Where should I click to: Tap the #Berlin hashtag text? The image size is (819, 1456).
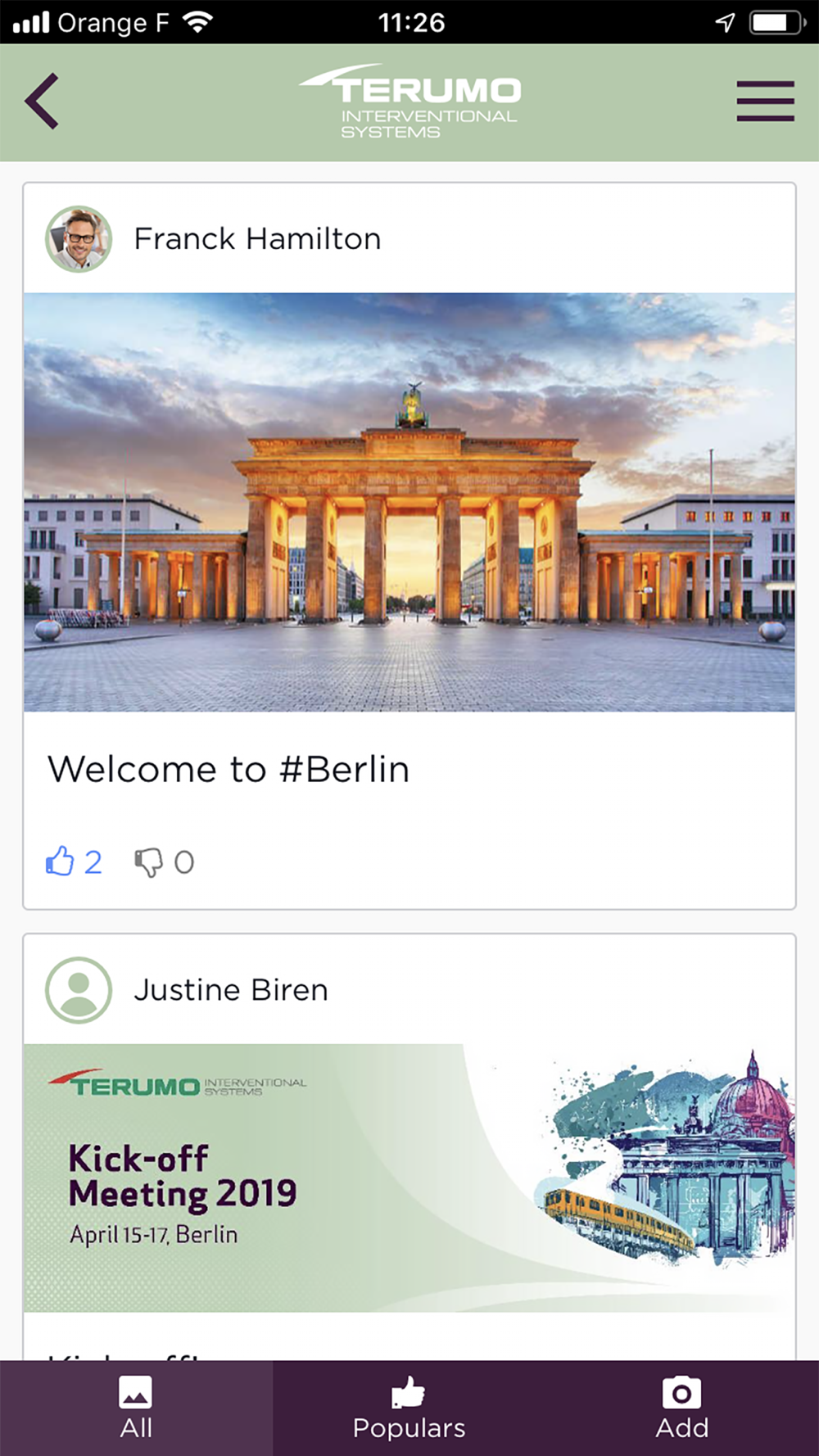[x=344, y=770]
